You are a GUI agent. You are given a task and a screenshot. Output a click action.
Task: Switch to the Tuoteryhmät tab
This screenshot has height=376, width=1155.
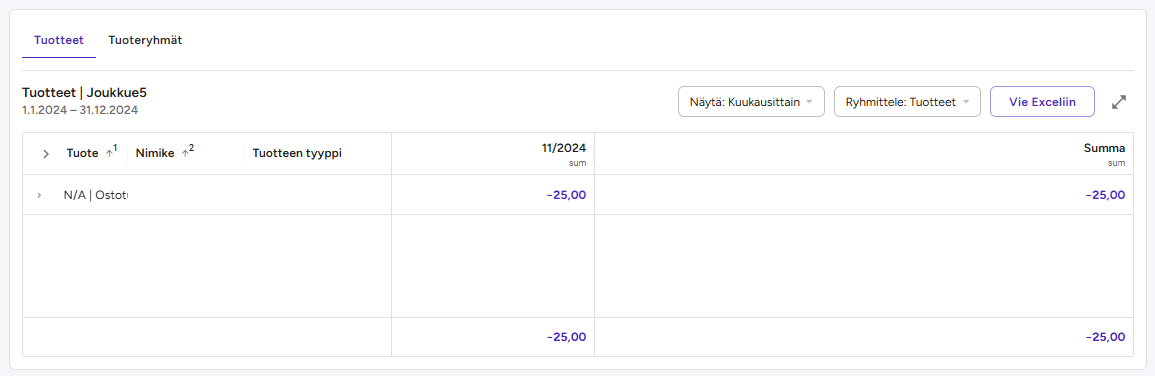pos(145,41)
